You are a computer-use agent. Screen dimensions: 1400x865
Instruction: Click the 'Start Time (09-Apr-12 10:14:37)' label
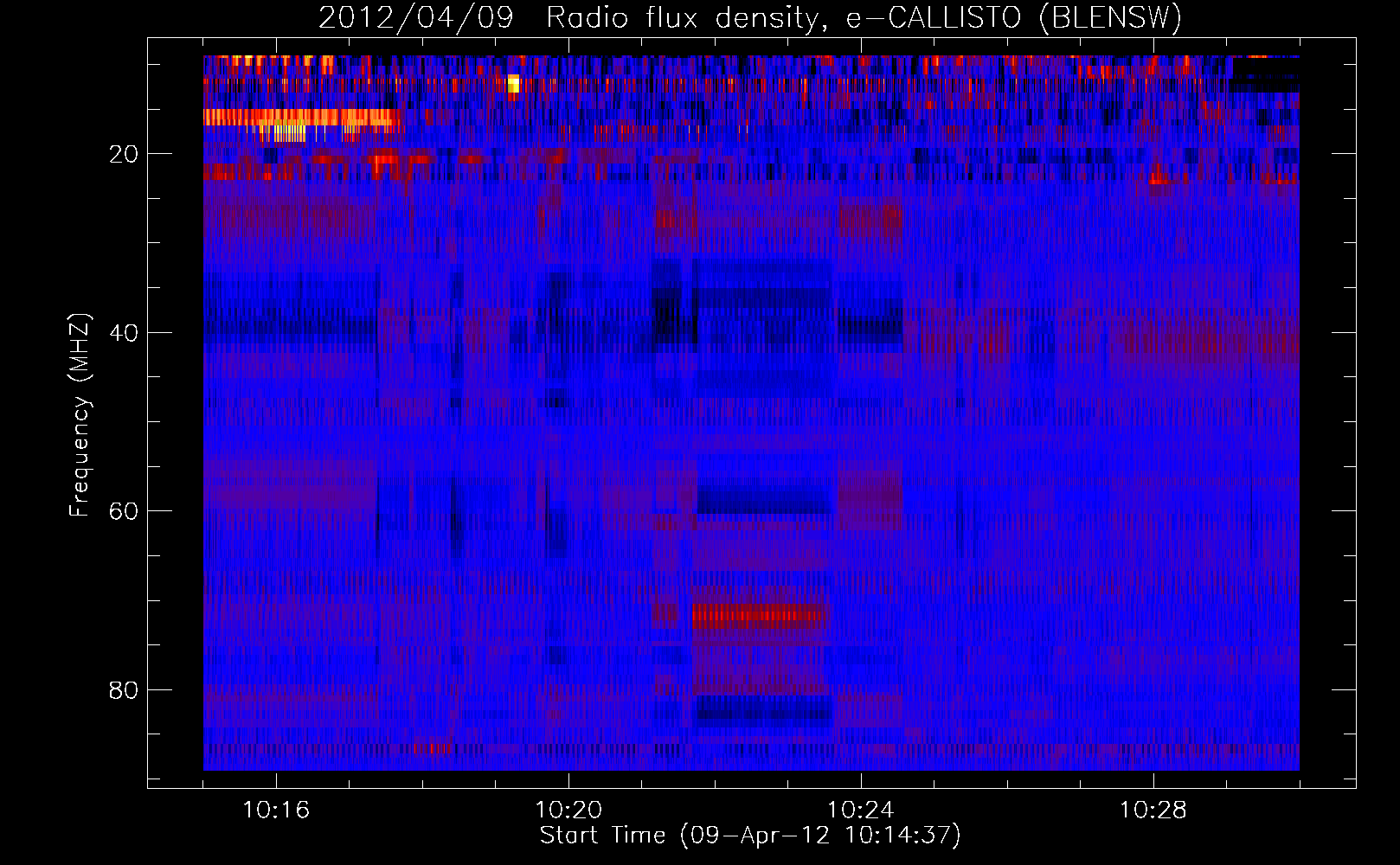click(750, 836)
